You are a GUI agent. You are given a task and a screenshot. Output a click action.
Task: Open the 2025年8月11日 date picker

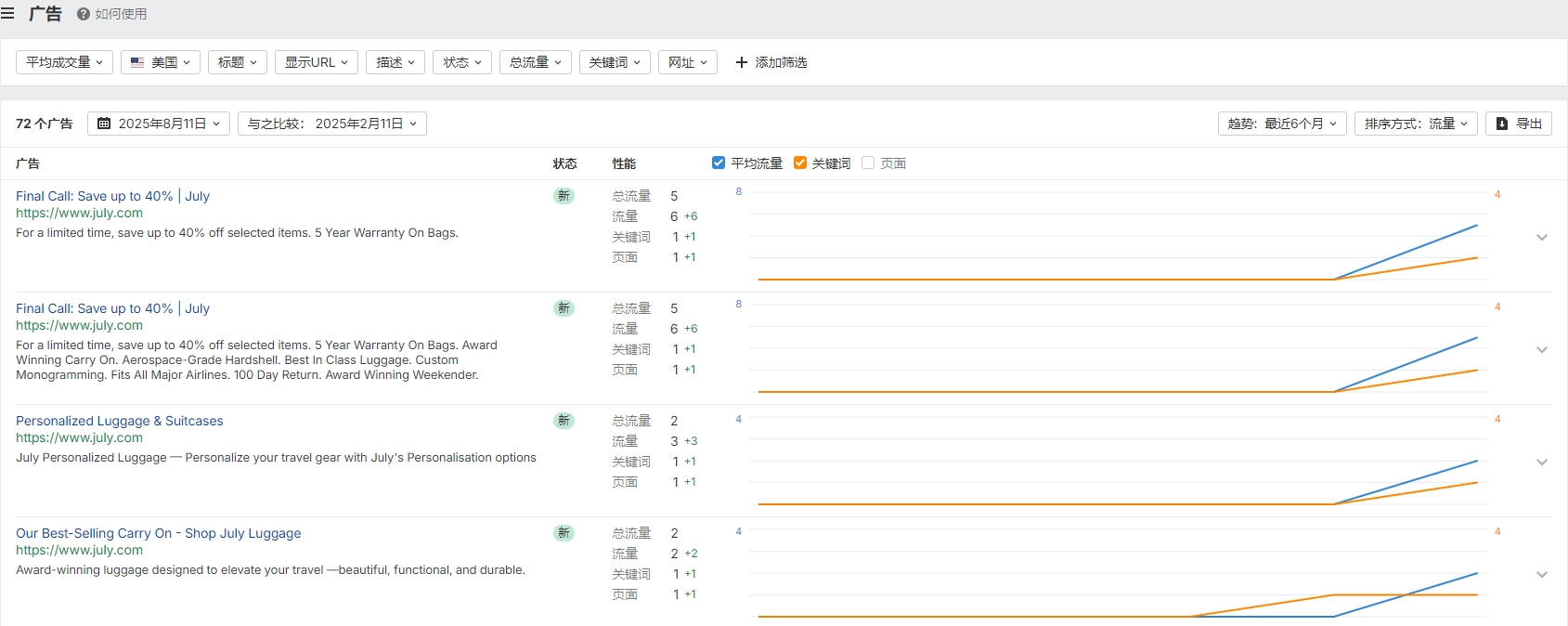[x=159, y=124]
